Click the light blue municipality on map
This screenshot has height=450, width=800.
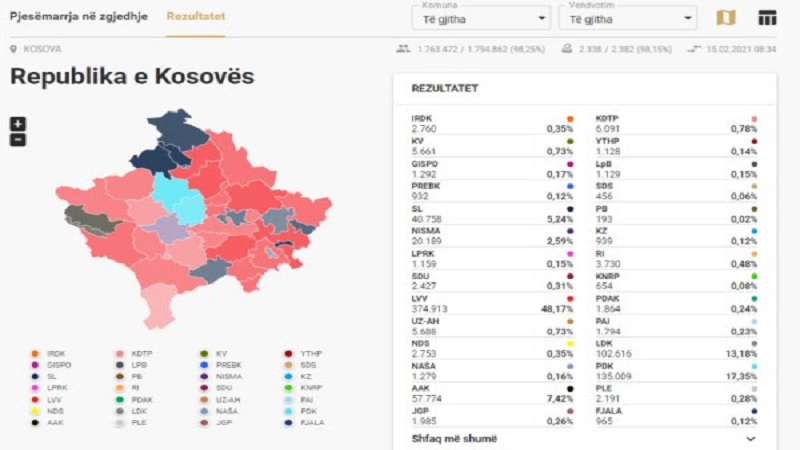pyautogui.click(x=178, y=198)
